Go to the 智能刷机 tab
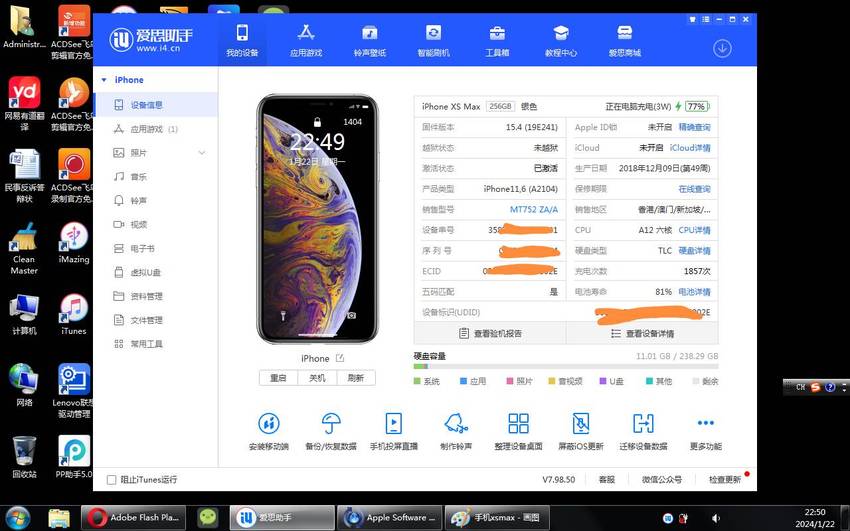850x531 pixels. click(433, 40)
